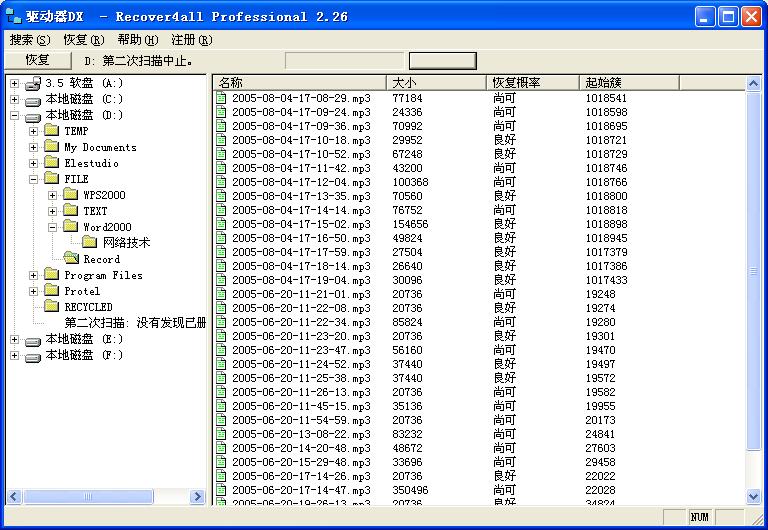This screenshot has width=768, height=530.
Task: Select the My Documents folder icon
Action: pos(51,147)
